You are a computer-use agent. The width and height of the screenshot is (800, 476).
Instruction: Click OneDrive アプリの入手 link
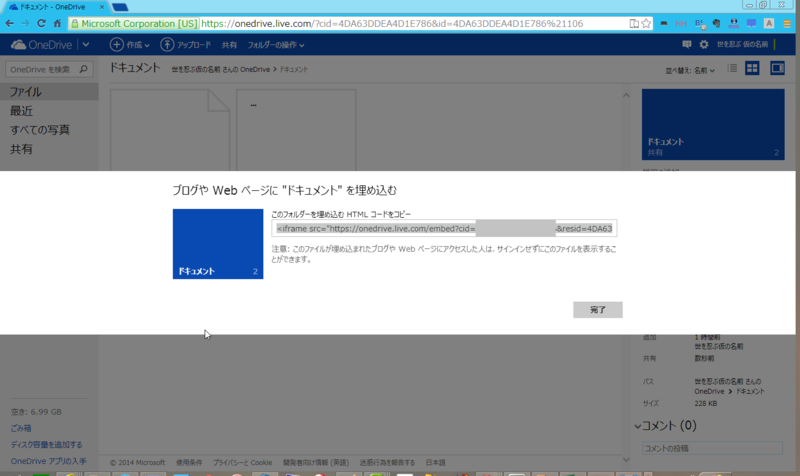click(x=48, y=461)
